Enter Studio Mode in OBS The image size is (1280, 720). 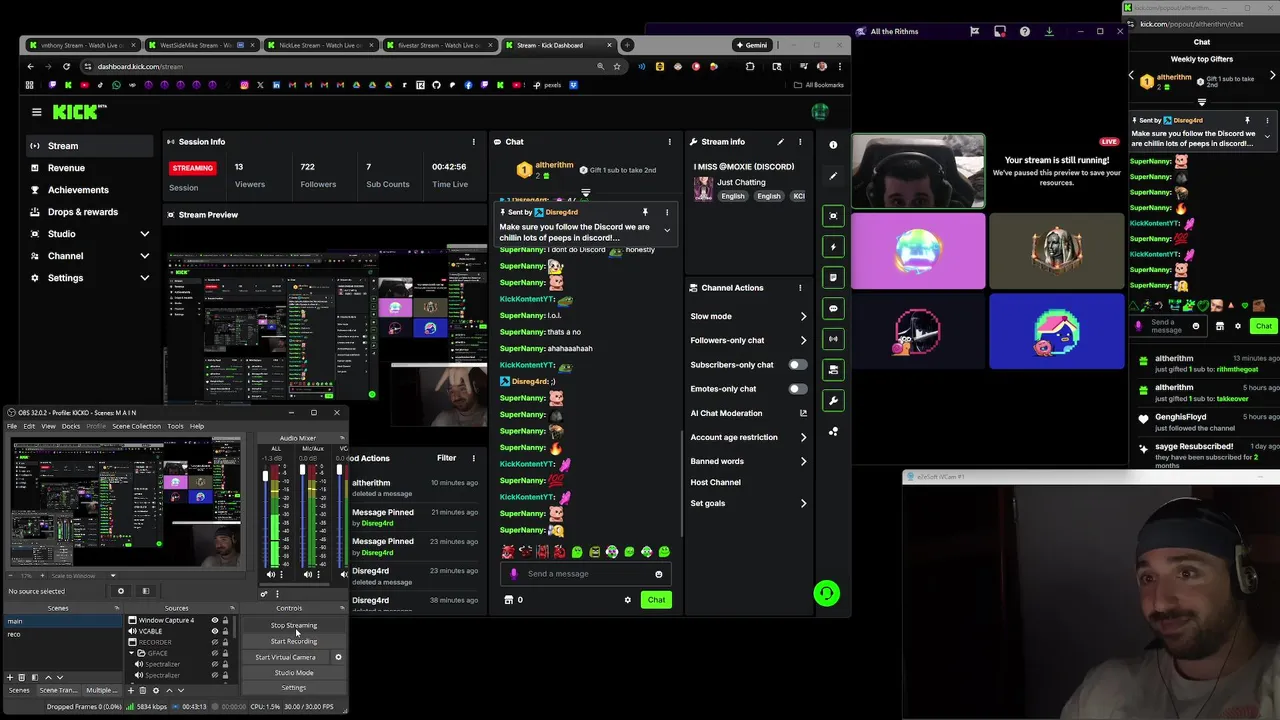[293, 673]
